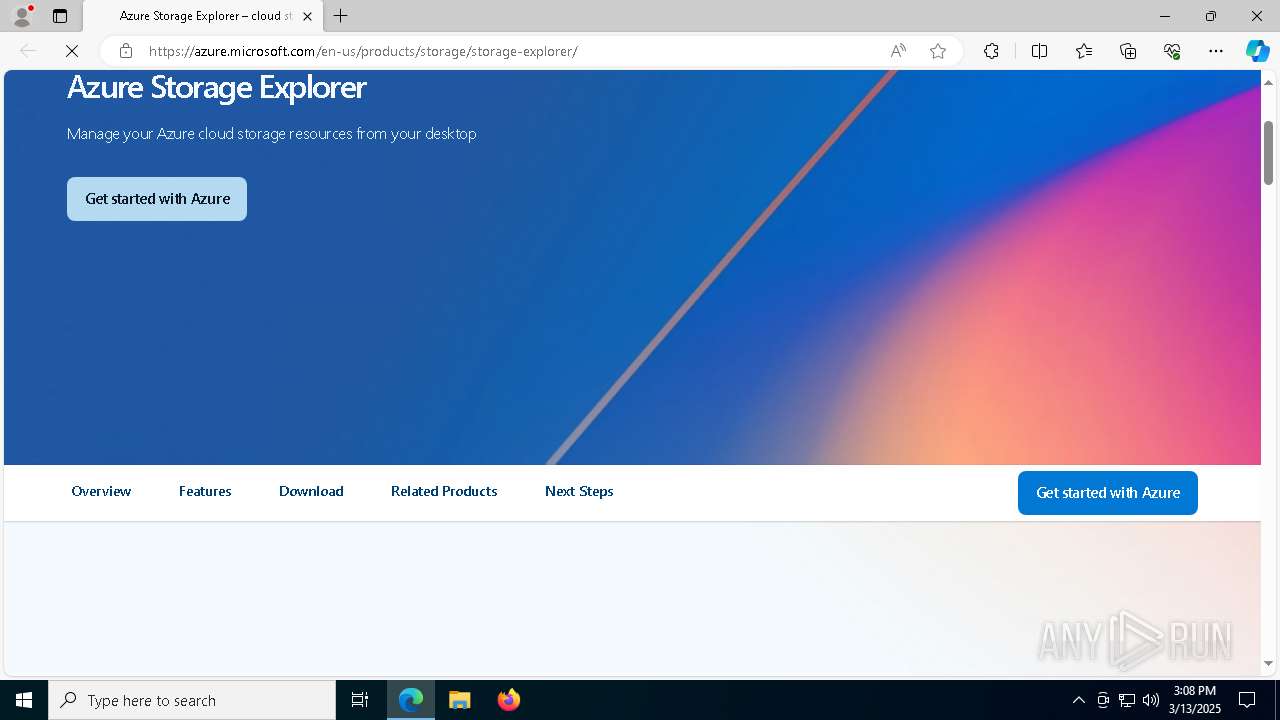Open Task View on taskbar
The height and width of the screenshot is (720, 1280).
click(360, 700)
